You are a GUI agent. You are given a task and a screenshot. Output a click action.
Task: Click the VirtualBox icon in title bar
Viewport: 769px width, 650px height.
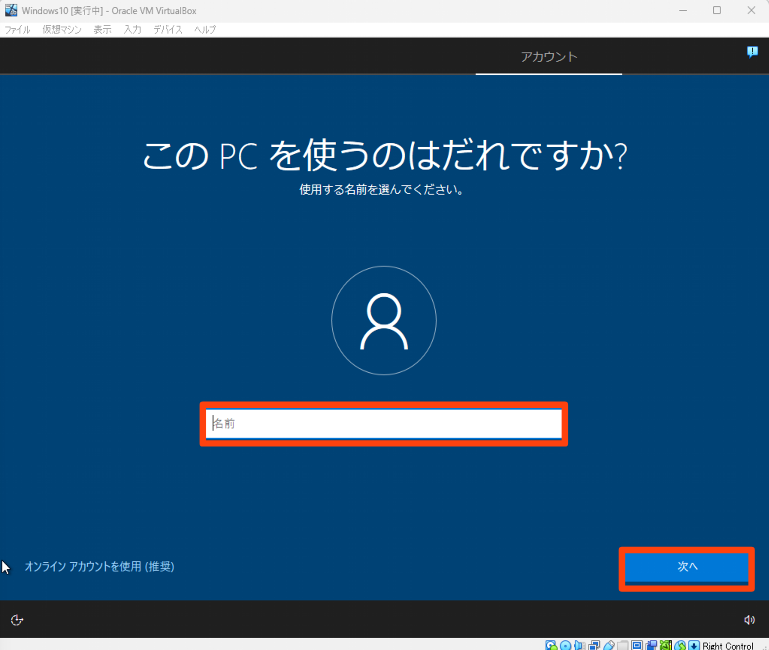11,10
